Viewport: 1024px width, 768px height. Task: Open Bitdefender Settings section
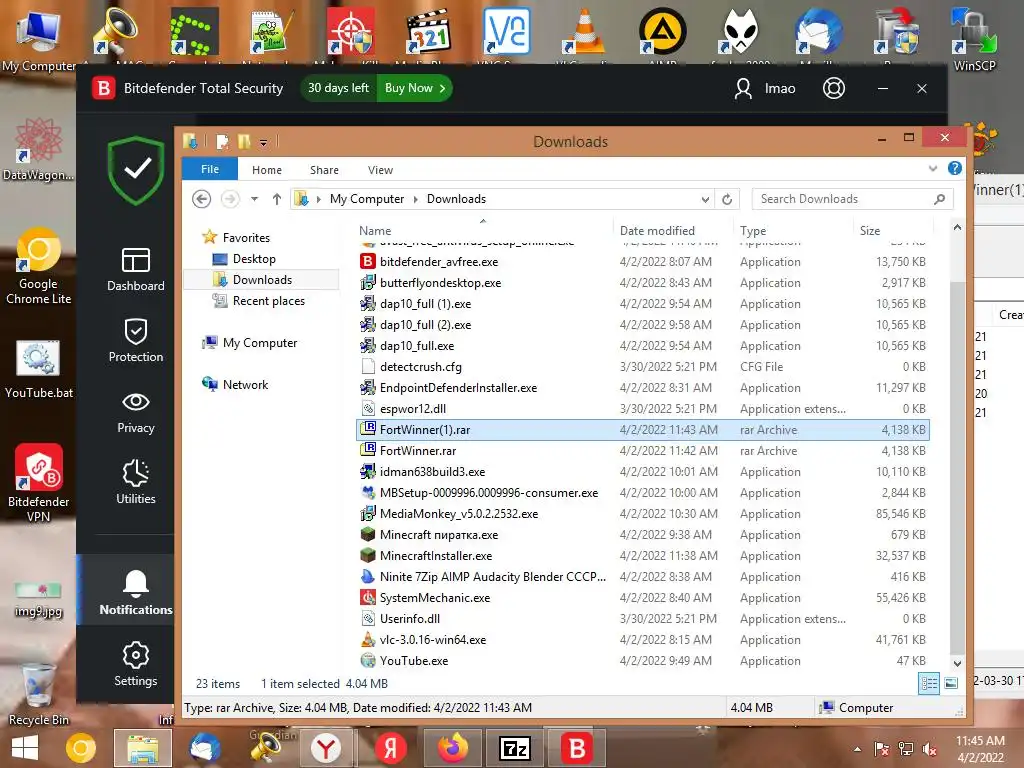[x=135, y=664]
